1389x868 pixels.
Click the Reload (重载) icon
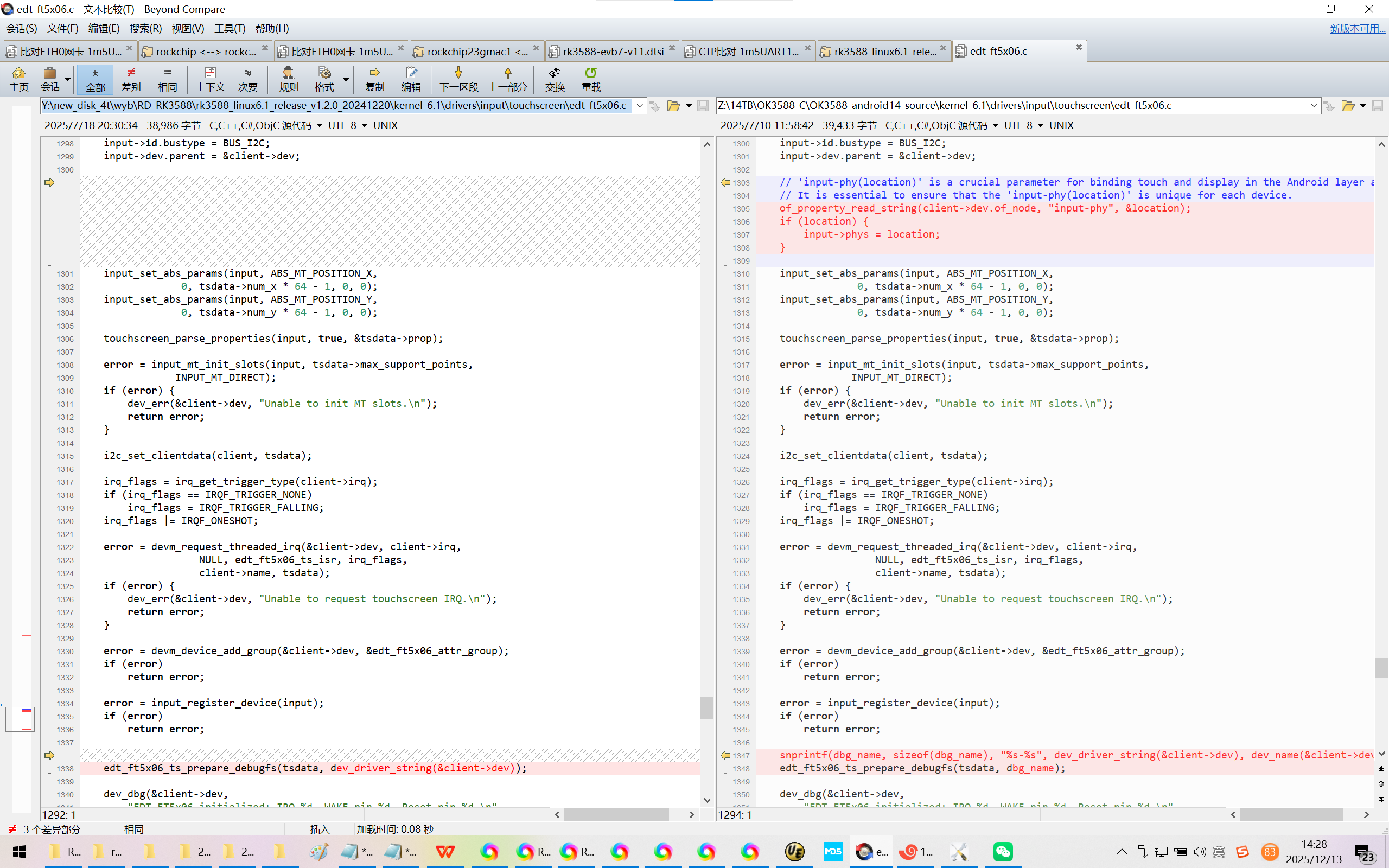(591, 79)
